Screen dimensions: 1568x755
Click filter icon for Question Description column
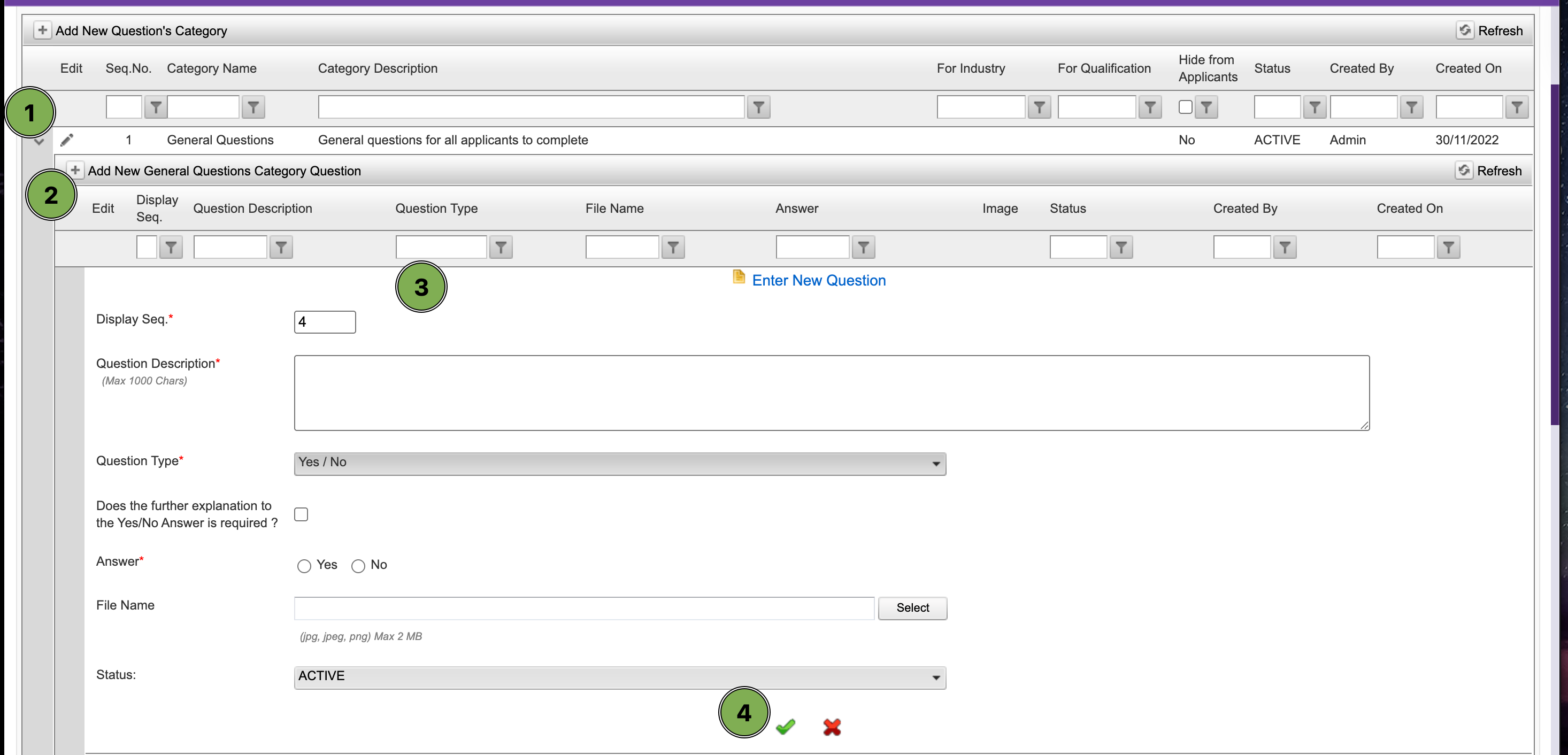[281, 248]
